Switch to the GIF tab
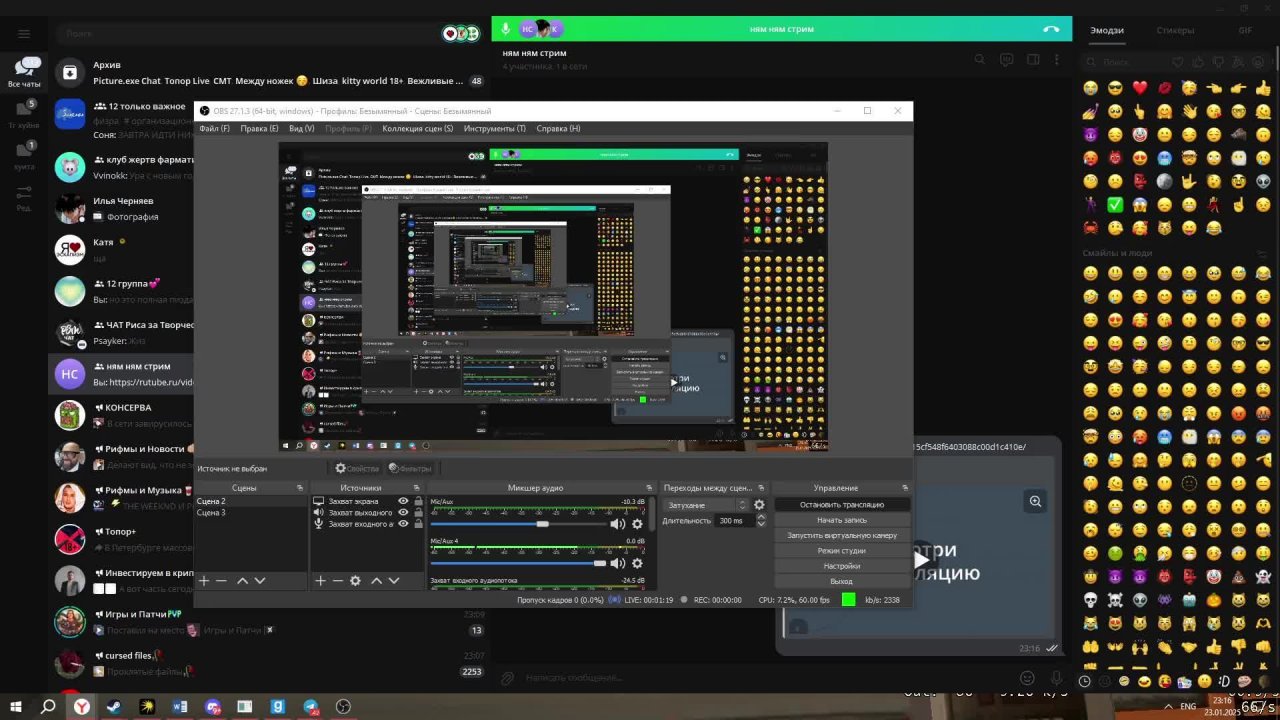This screenshot has height=720, width=1280. [x=1245, y=30]
